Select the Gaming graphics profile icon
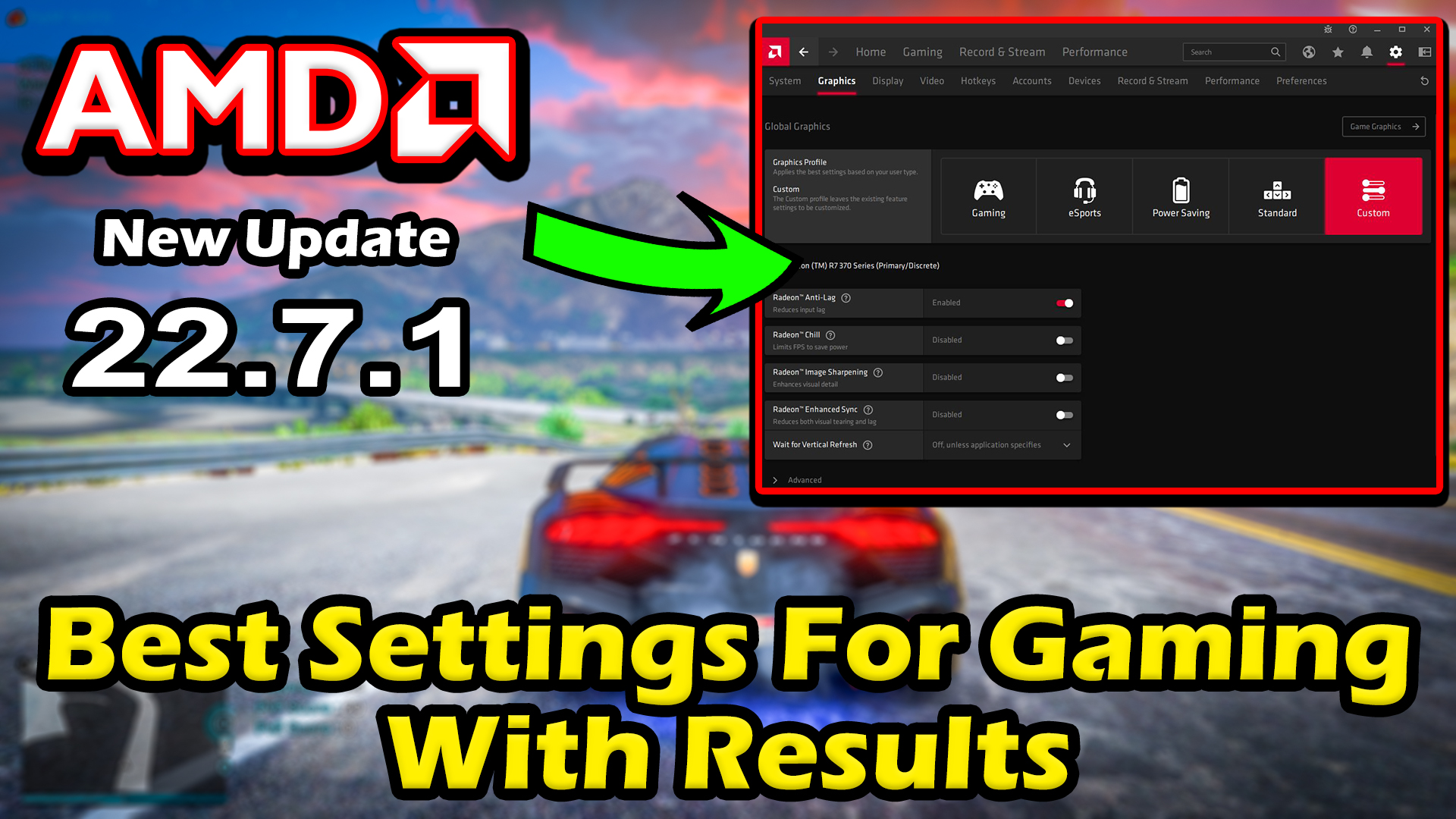 coord(989,190)
